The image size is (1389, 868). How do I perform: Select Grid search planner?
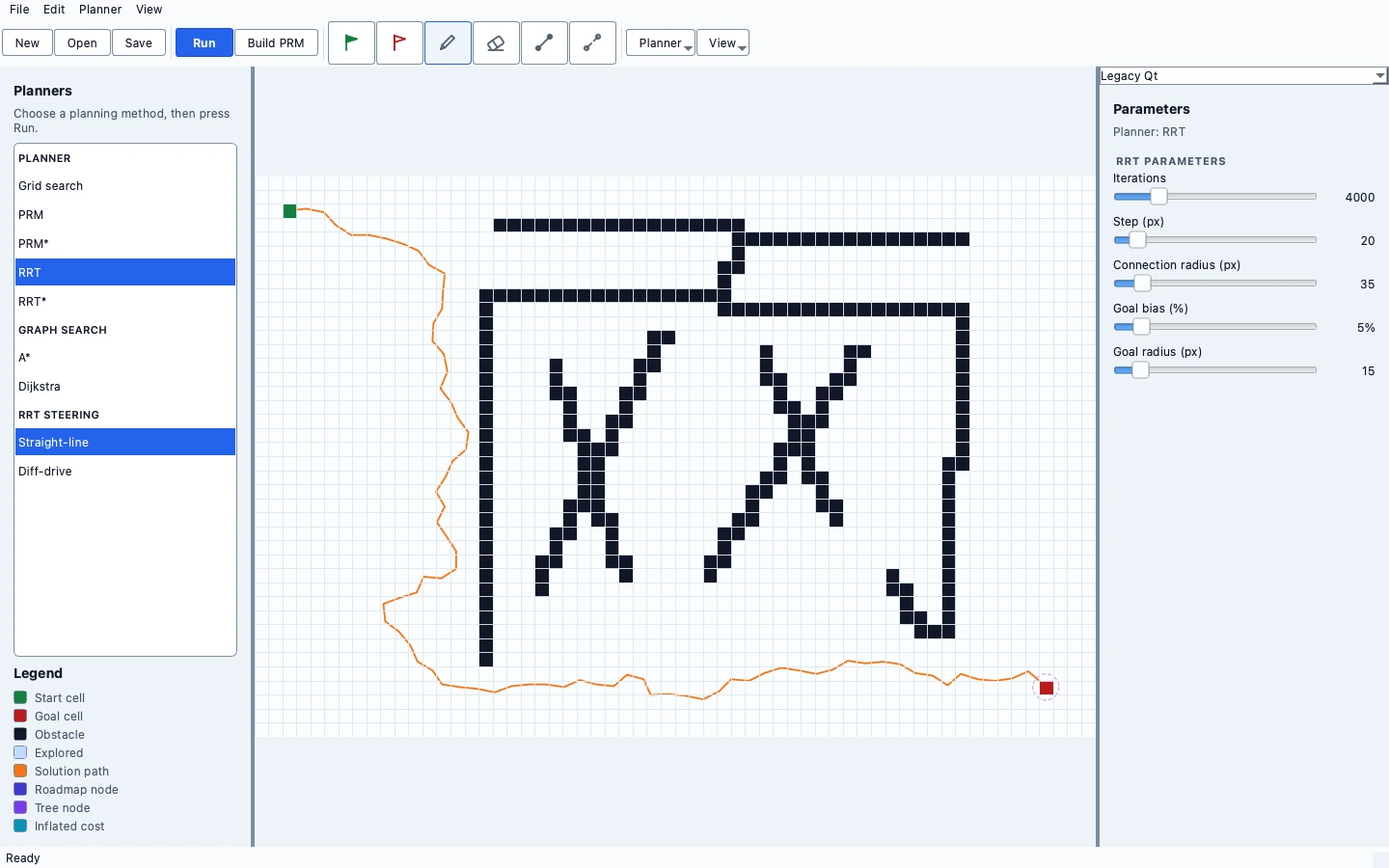[x=125, y=186]
